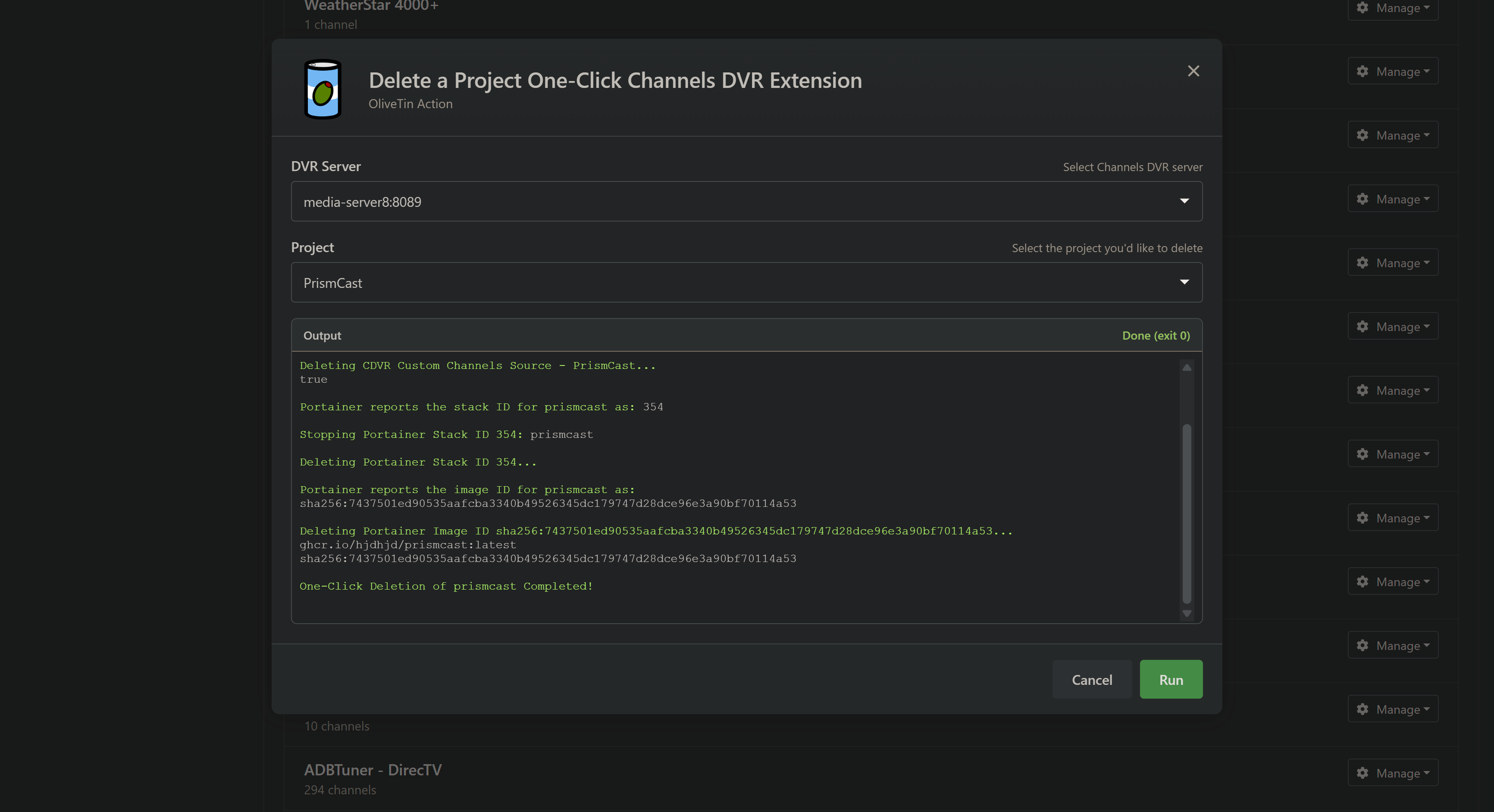This screenshot has height=812, width=1494.
Task: Close the Delete a Project dialog with X
Action: 1193,71
